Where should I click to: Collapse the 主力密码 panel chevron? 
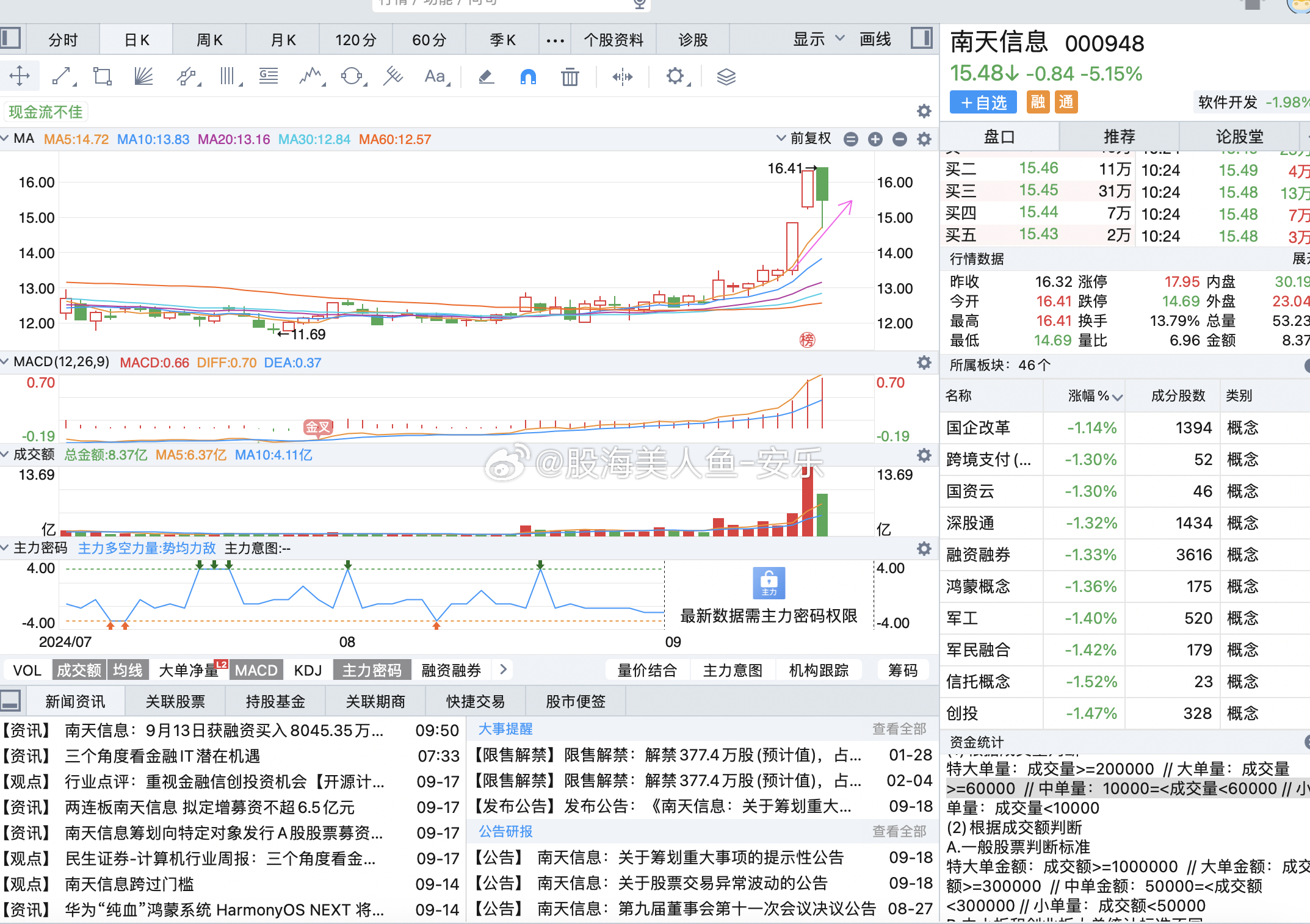(x=5, y=548)
